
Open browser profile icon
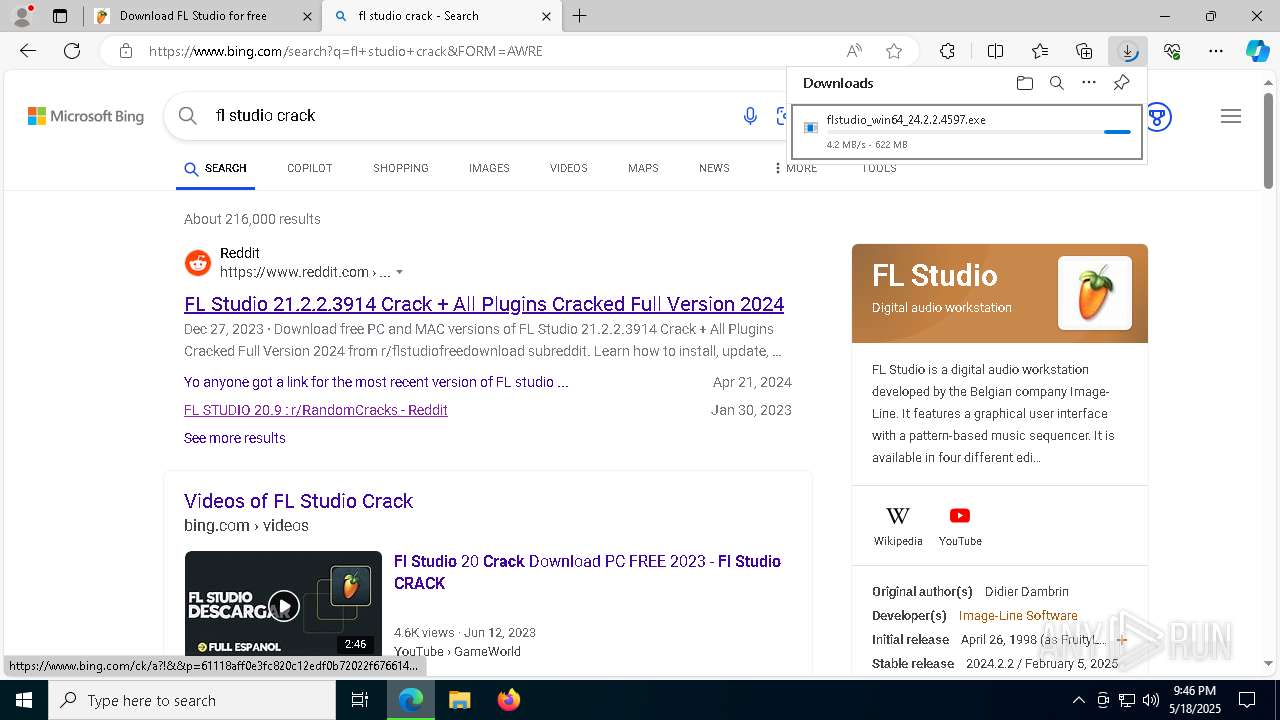pos(22,15)
